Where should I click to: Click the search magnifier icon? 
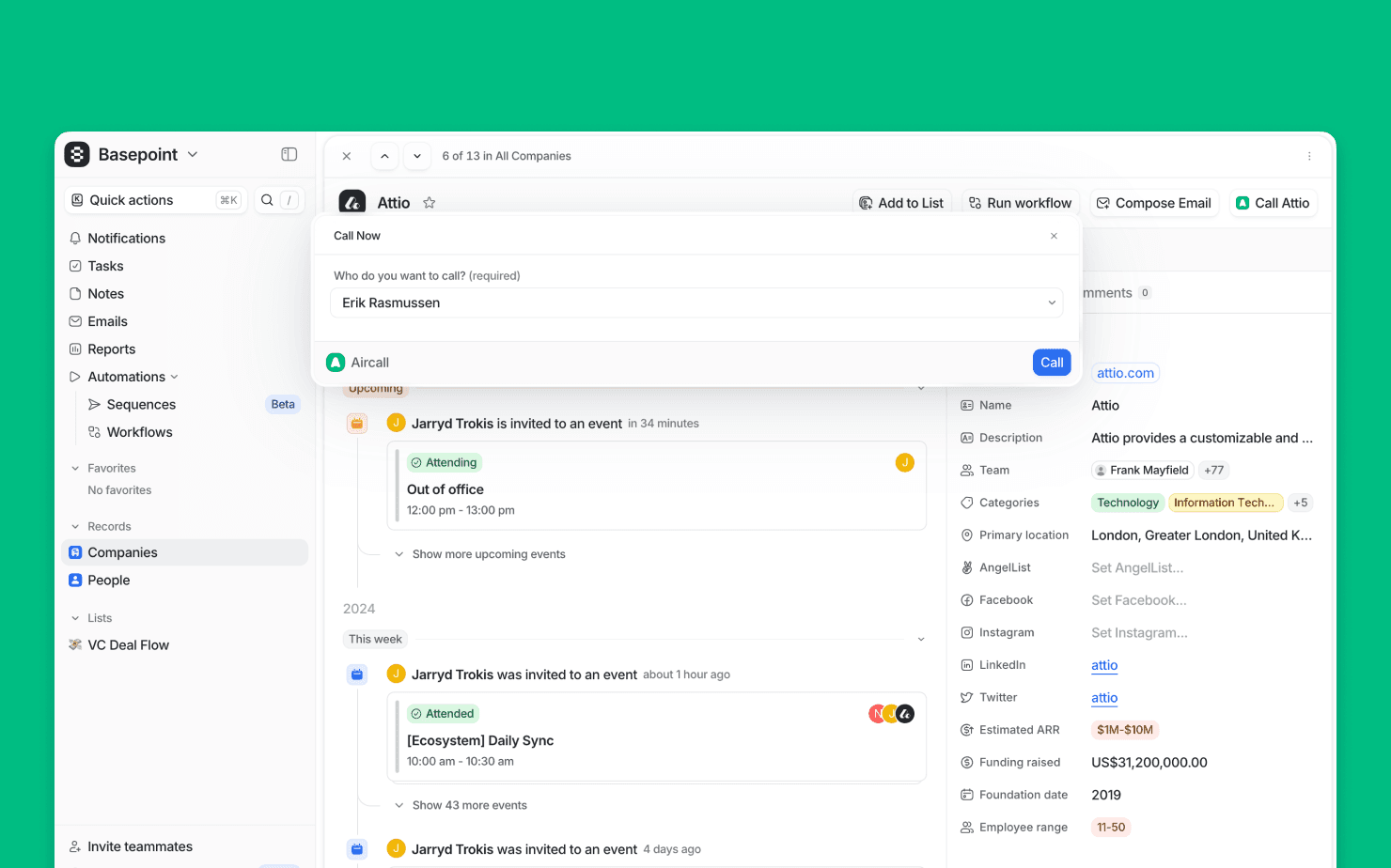pyautogui.click(x=267, y=200)
